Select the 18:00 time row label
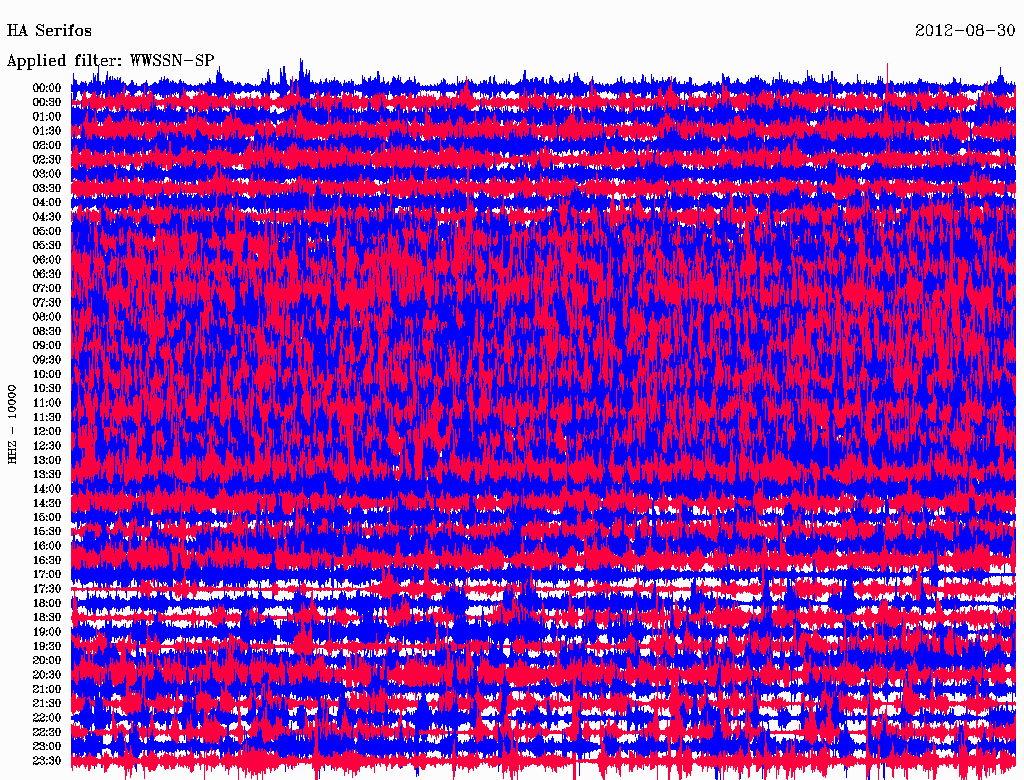This screenshot has width=1024, height=780. point(47,603)
